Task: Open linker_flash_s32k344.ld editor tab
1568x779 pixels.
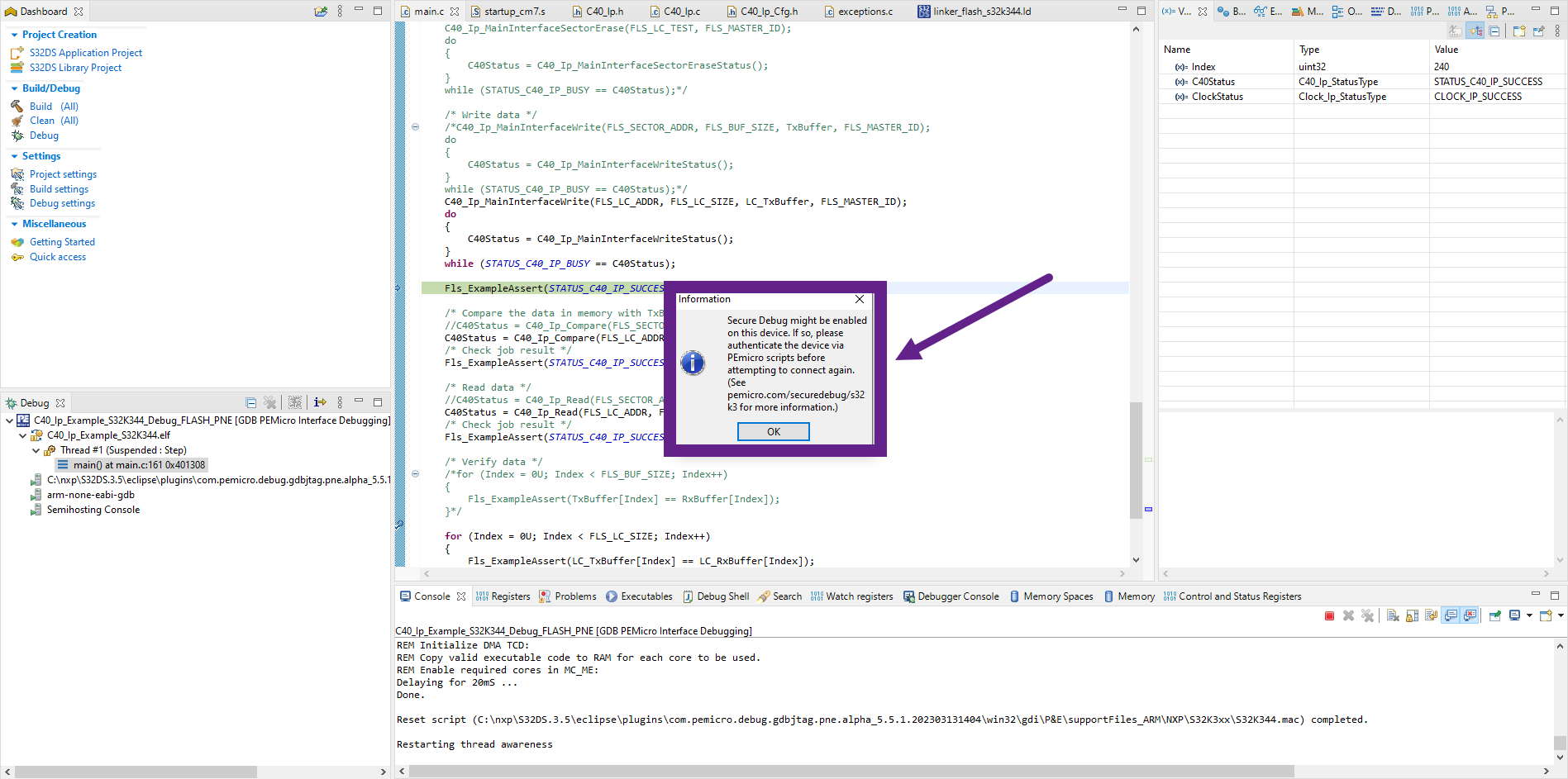Action: pos(975,12)
